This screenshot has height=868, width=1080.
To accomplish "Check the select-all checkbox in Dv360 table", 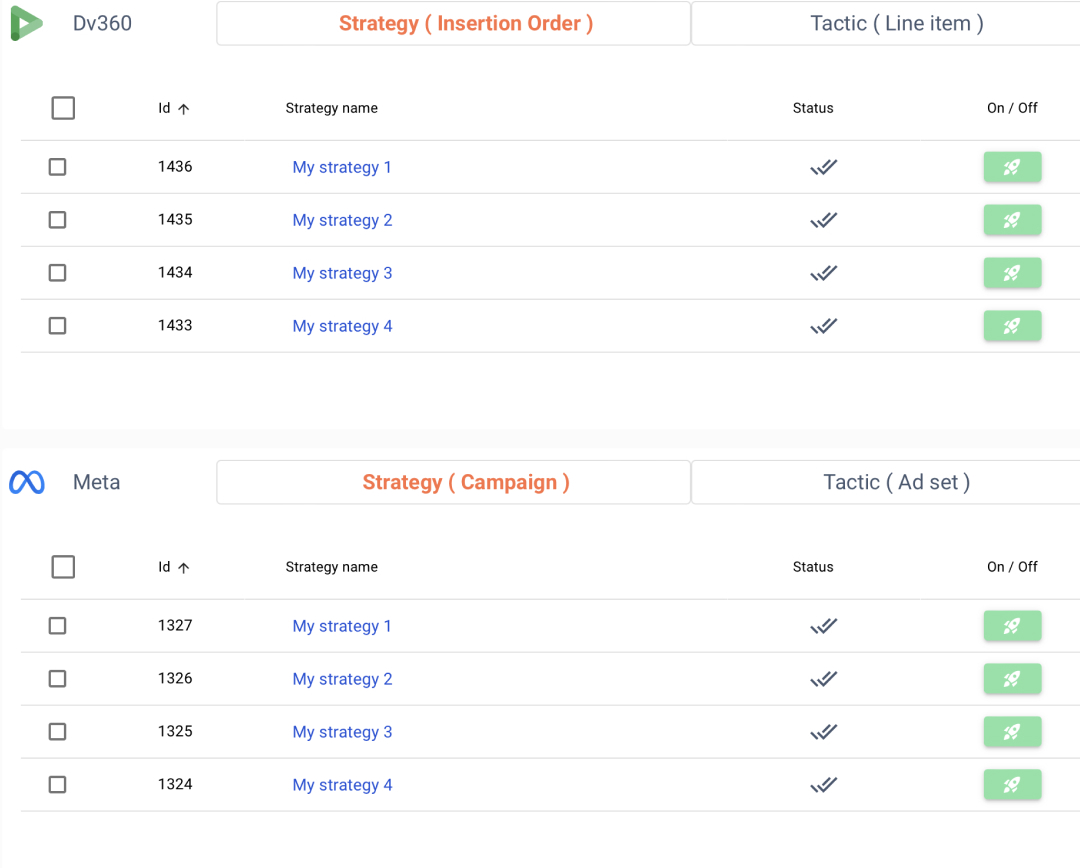I will [x=63, y=108].
